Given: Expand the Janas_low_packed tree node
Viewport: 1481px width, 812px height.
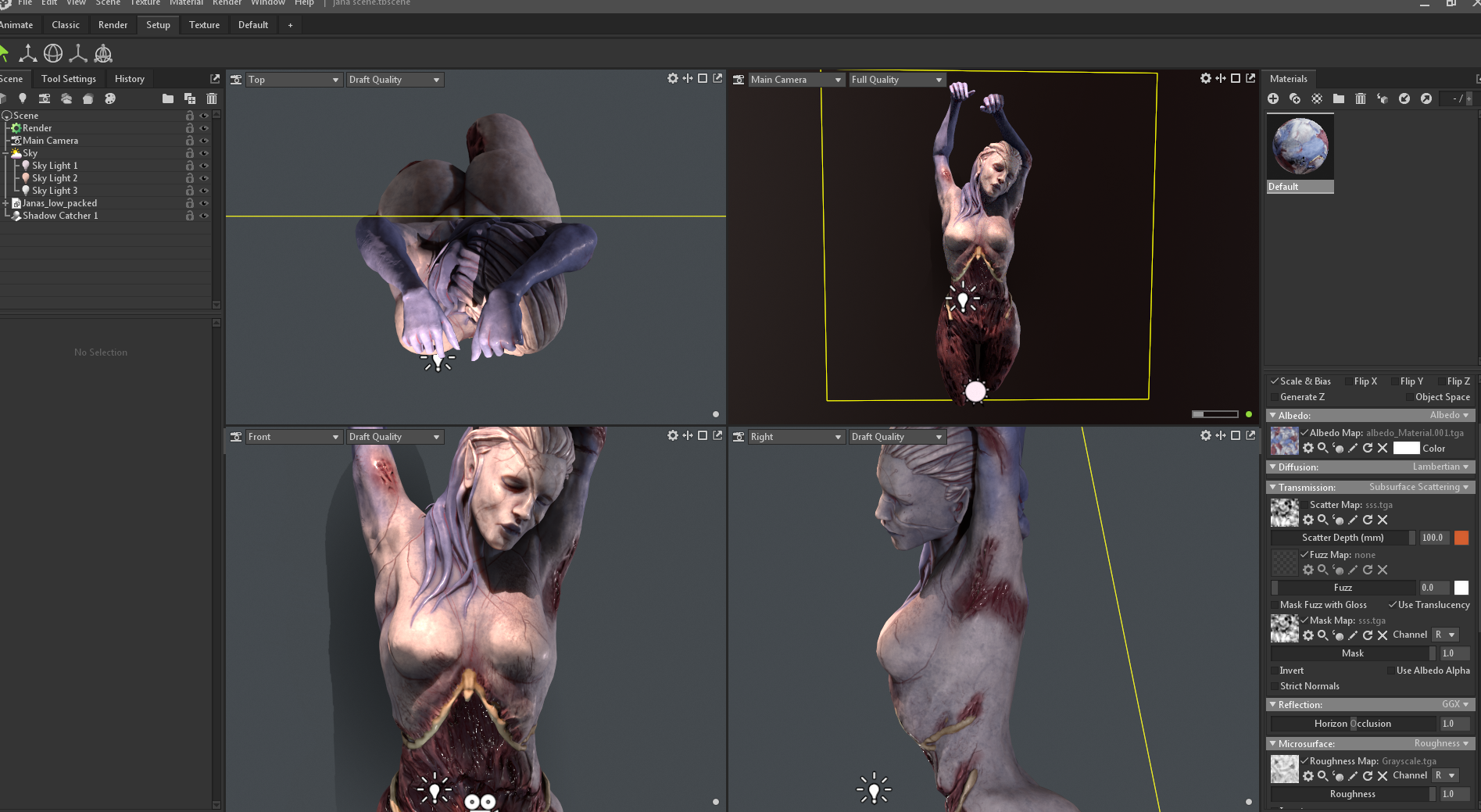Looking at the screenshot, I should tap(5, 203).
